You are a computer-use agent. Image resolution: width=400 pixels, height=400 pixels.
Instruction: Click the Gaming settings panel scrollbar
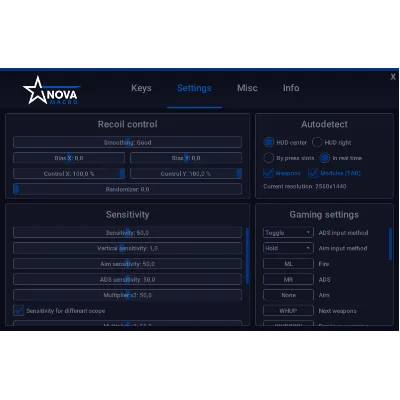click(390, 244)
